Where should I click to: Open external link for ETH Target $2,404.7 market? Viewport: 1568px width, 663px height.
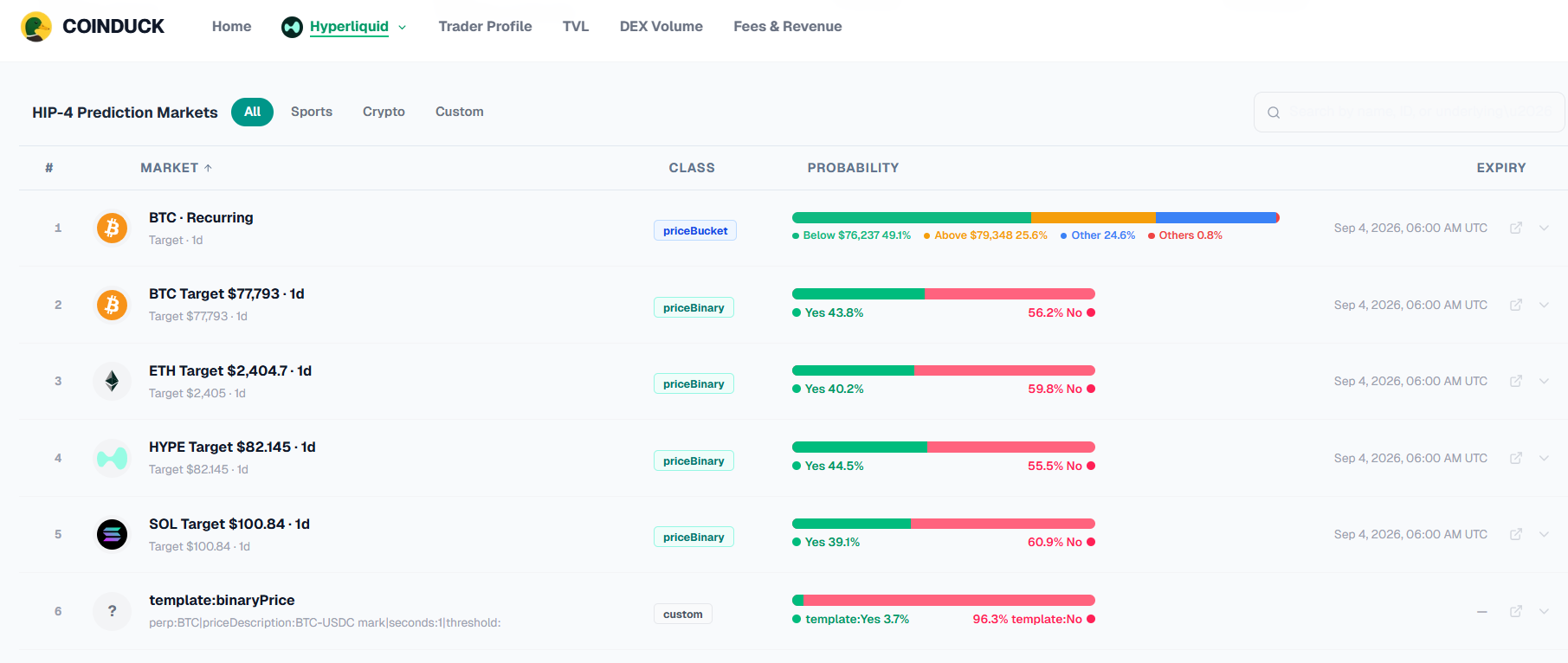tap(1516, 381)
